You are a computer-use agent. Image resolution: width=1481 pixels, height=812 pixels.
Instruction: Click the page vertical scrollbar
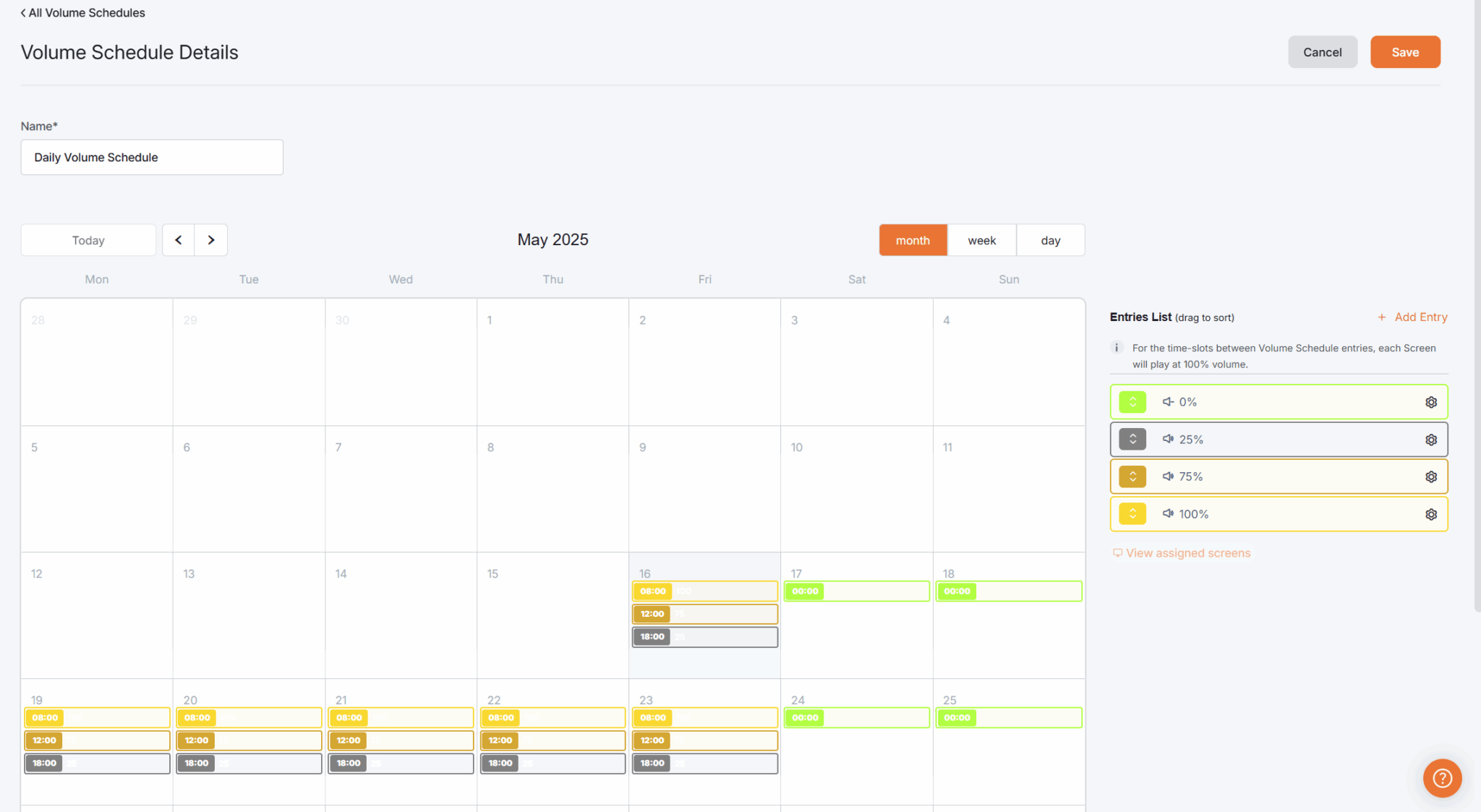tap(1477, 306)
